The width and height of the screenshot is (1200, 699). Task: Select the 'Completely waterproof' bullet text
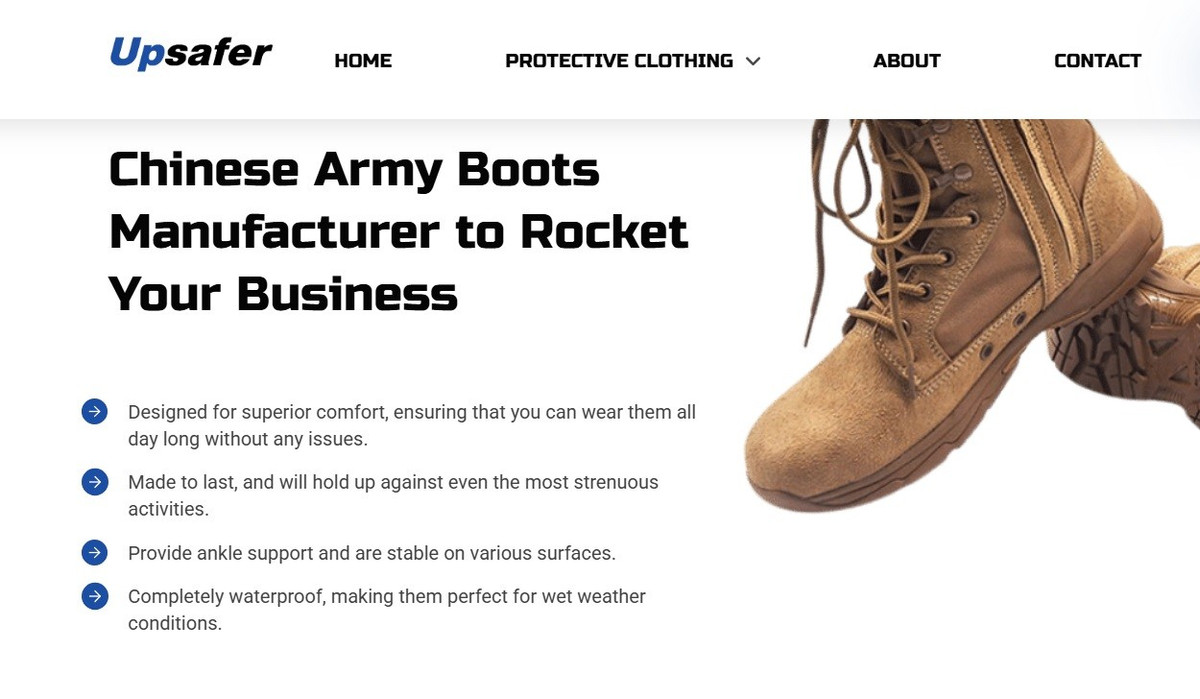tap(387, 609)
